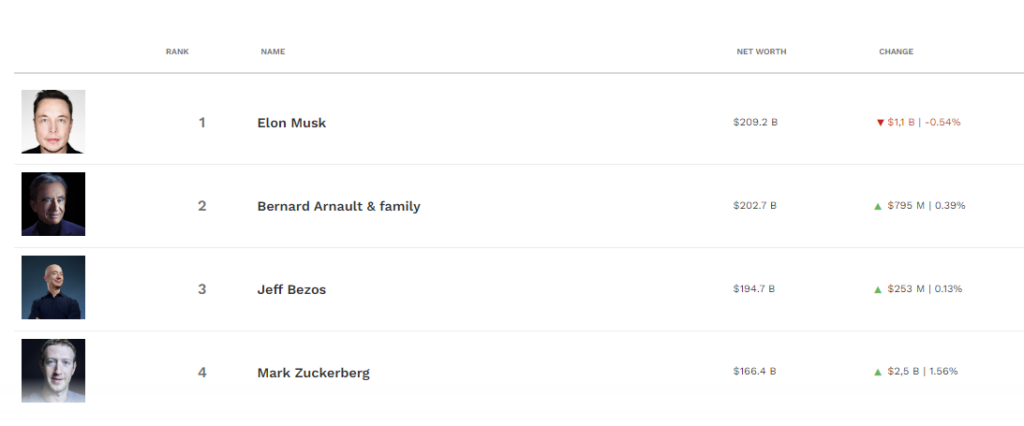This screenshot has width=1024, height=426.
Task: Click the -0.54% change value
Action: click(942, 122)
